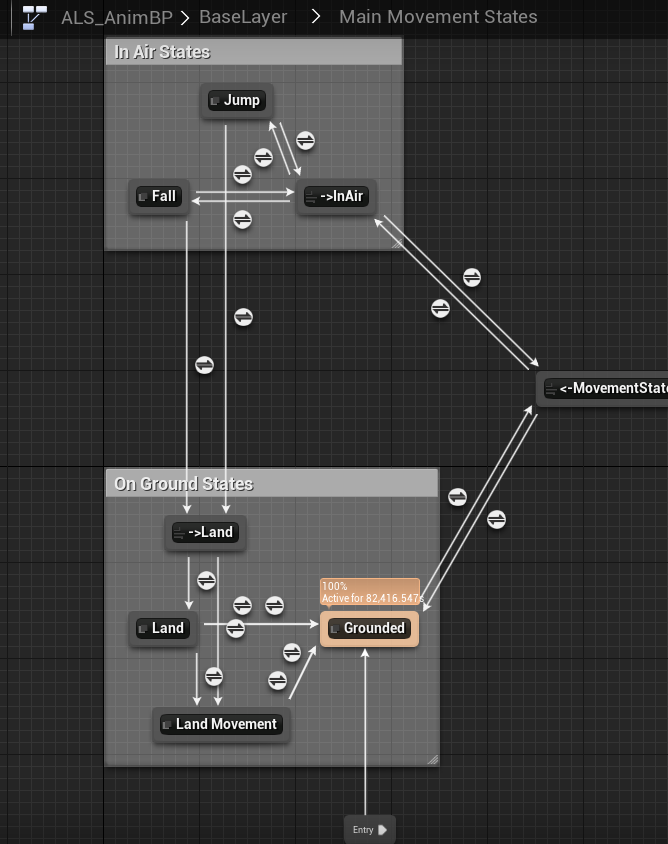The height and width of the screenshot is (844, 668).
Task: Click Main Movement States breadcrumb label
Action: pyautogui.click(x=438, y=17)
